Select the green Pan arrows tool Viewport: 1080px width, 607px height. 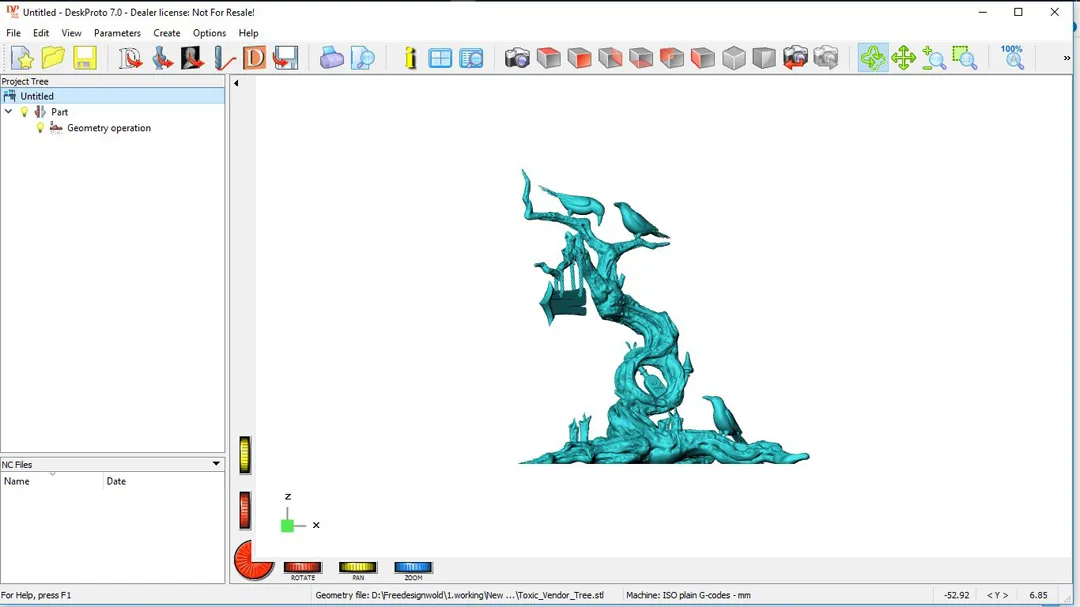click(x=903, y=58)
